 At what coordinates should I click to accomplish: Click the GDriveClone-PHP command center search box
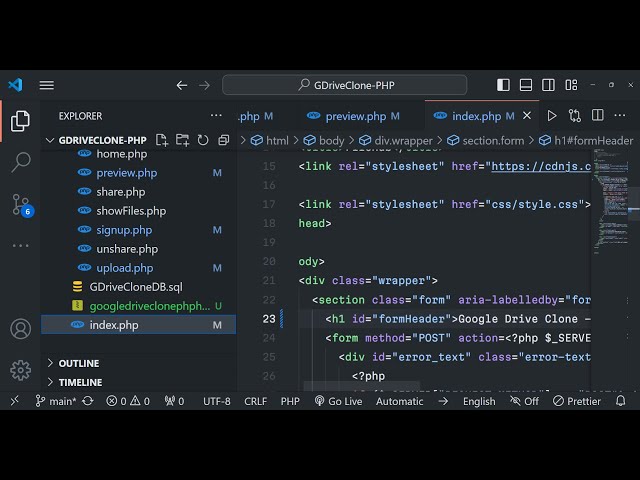(x=344, y=85)
